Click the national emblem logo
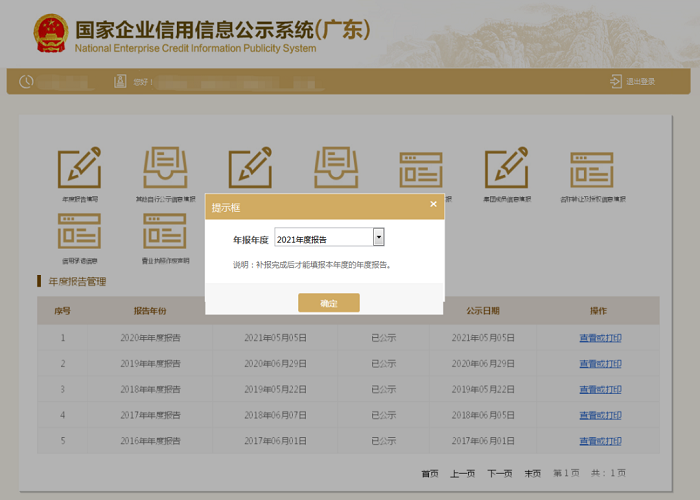This screenshot has width=700, height=500. pos(47,31)
